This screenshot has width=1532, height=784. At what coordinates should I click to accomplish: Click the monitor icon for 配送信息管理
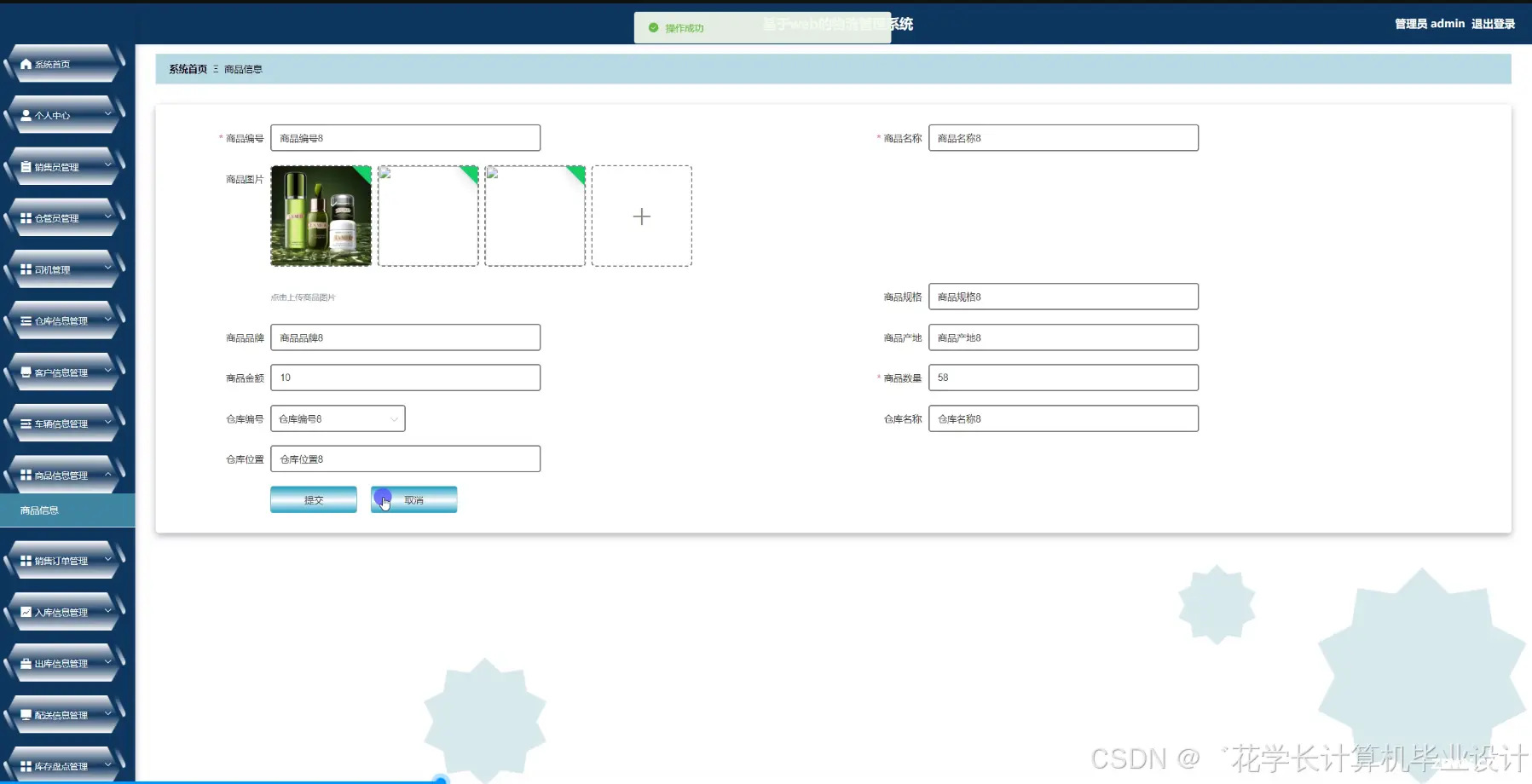tap(26, 715)
